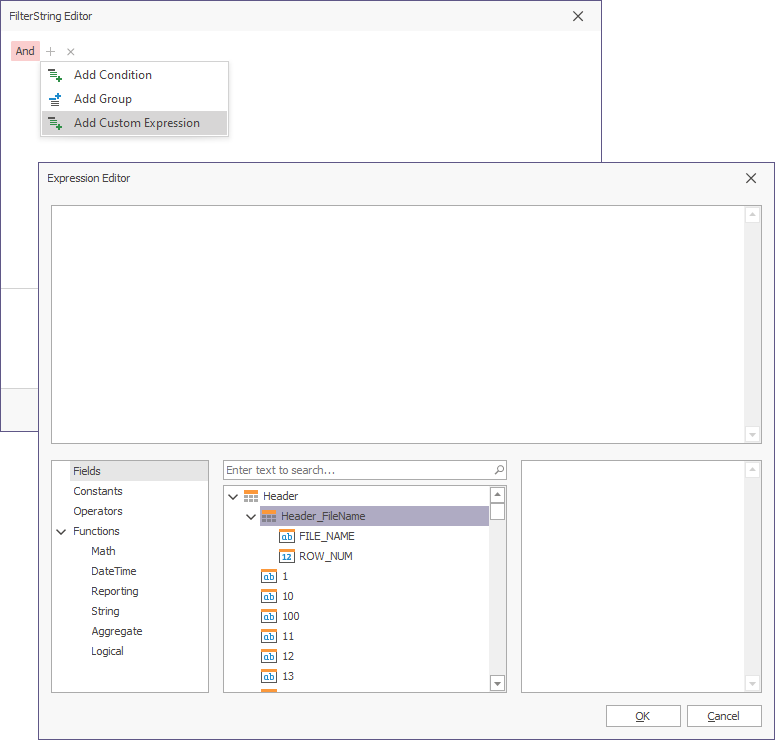Open the DateTime functions list
Viewport: 775px width, 740px height.
(114, 571)
